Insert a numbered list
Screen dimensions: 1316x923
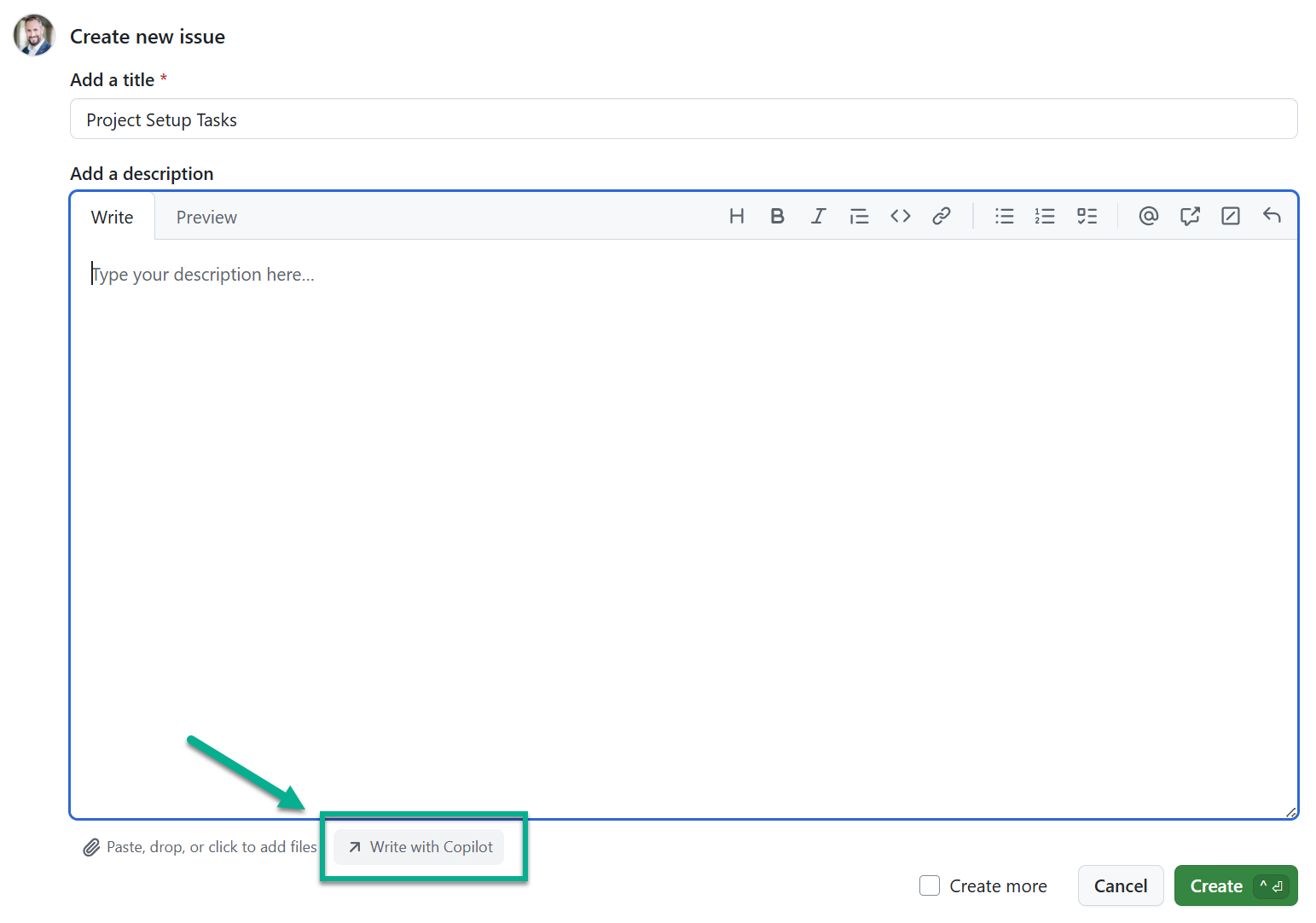point(1045,216)
